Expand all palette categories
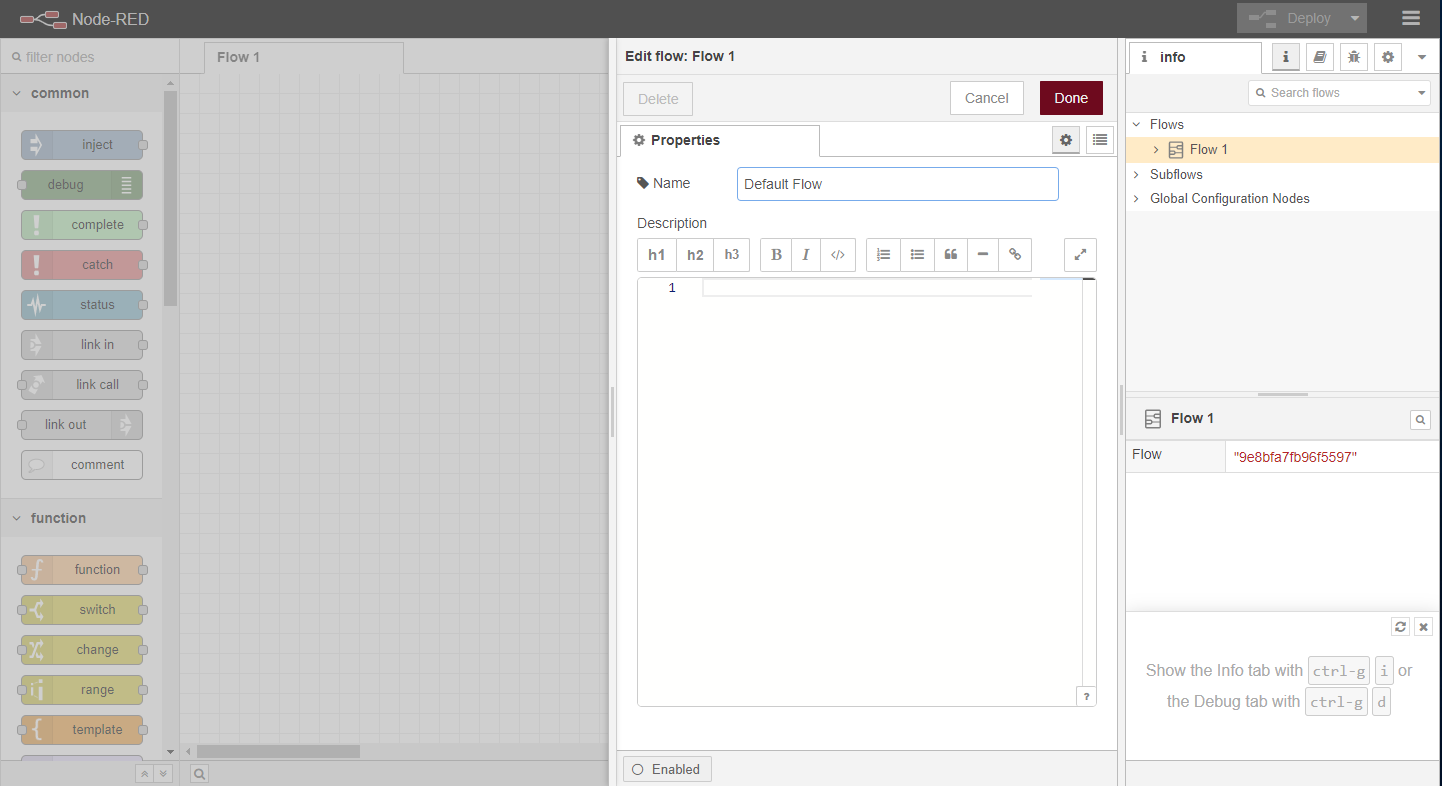 (x=164, y=773)
